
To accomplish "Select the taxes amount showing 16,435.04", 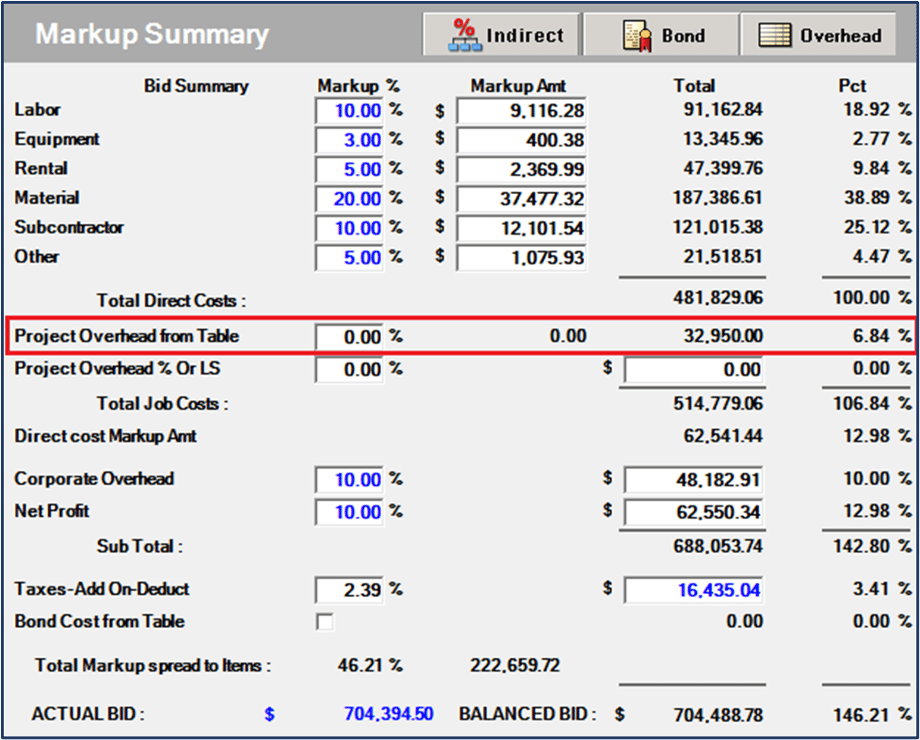I will [693, 589].
